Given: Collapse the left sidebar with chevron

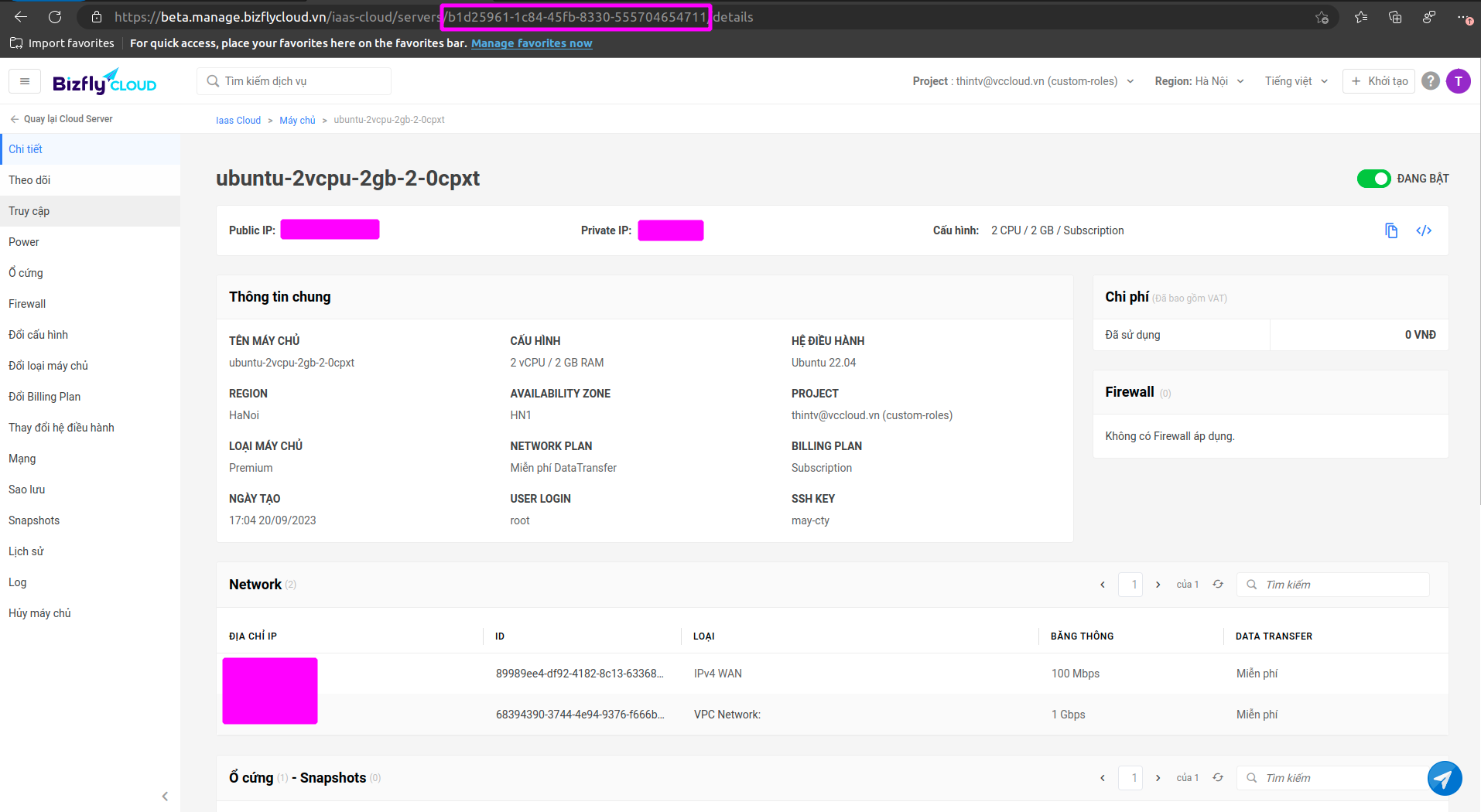Looking at the screenshot, I should coord(165,796).
